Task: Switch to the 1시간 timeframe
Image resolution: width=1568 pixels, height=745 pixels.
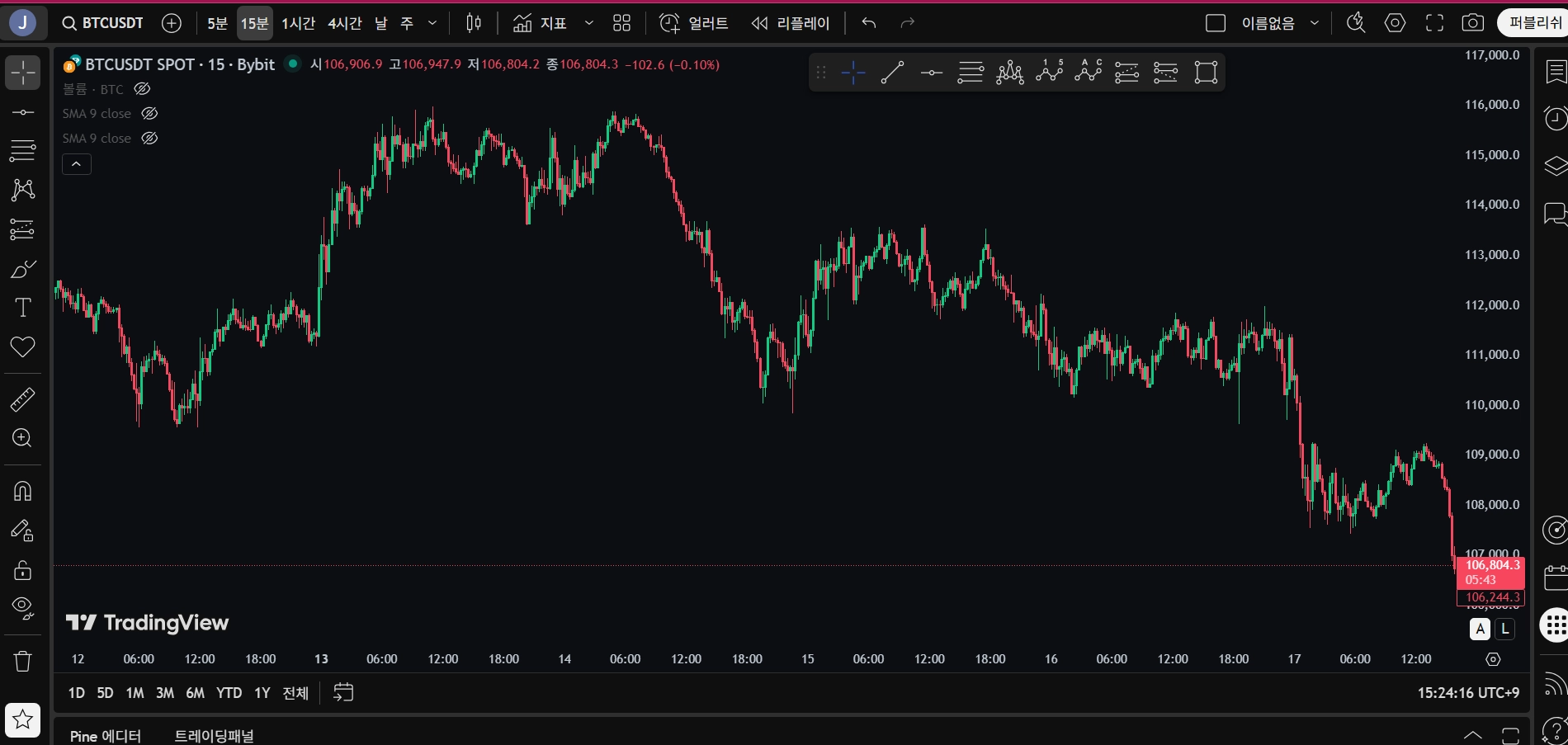Action: point(298,23)
